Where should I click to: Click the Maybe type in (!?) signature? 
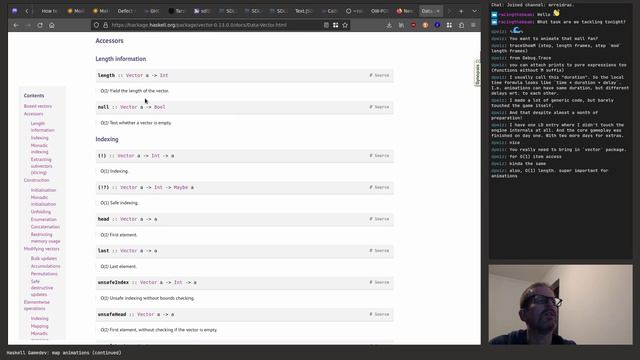tap(181, 187)
